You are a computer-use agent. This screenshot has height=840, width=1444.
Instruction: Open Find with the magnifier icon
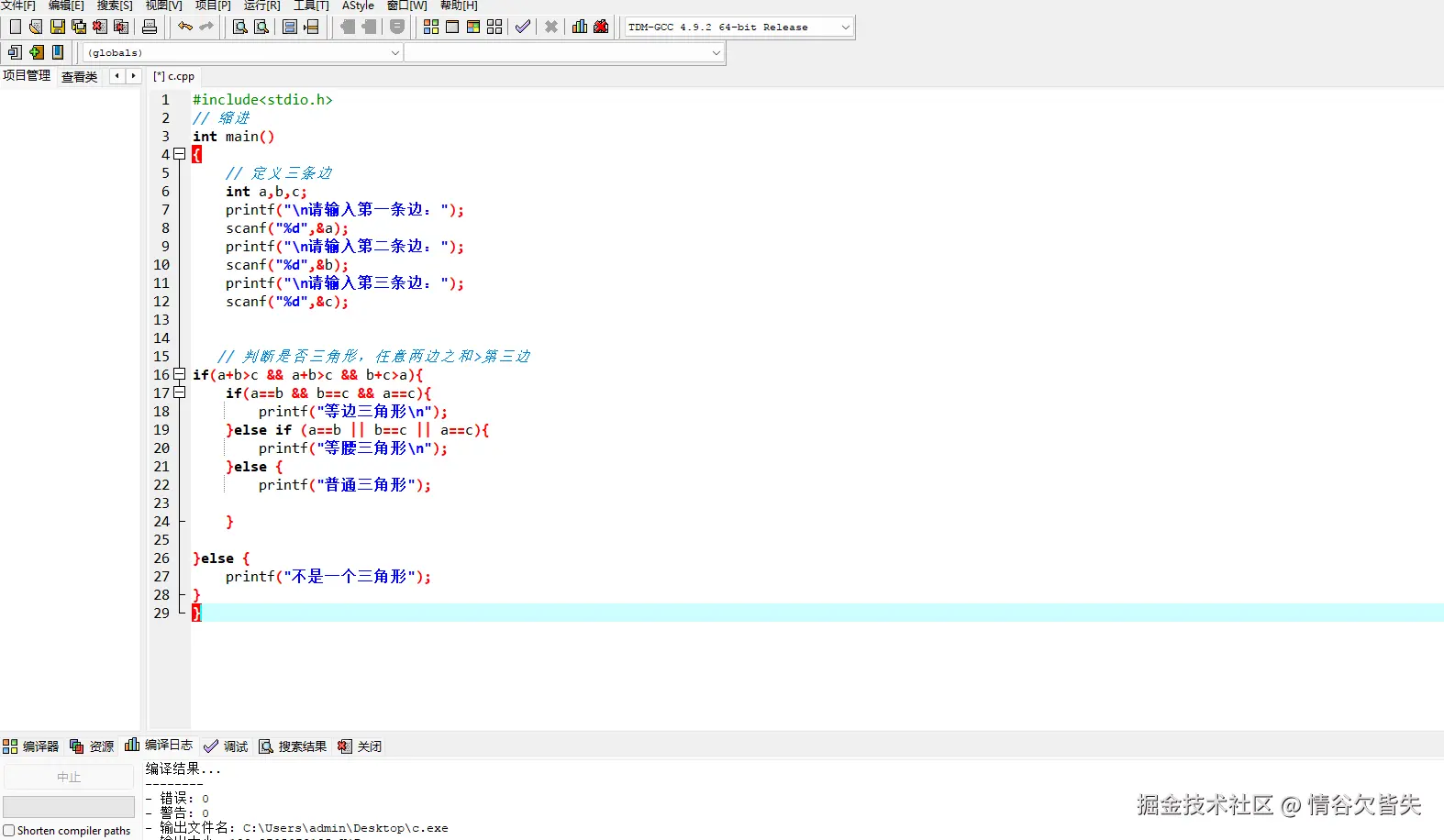point(239,27)
